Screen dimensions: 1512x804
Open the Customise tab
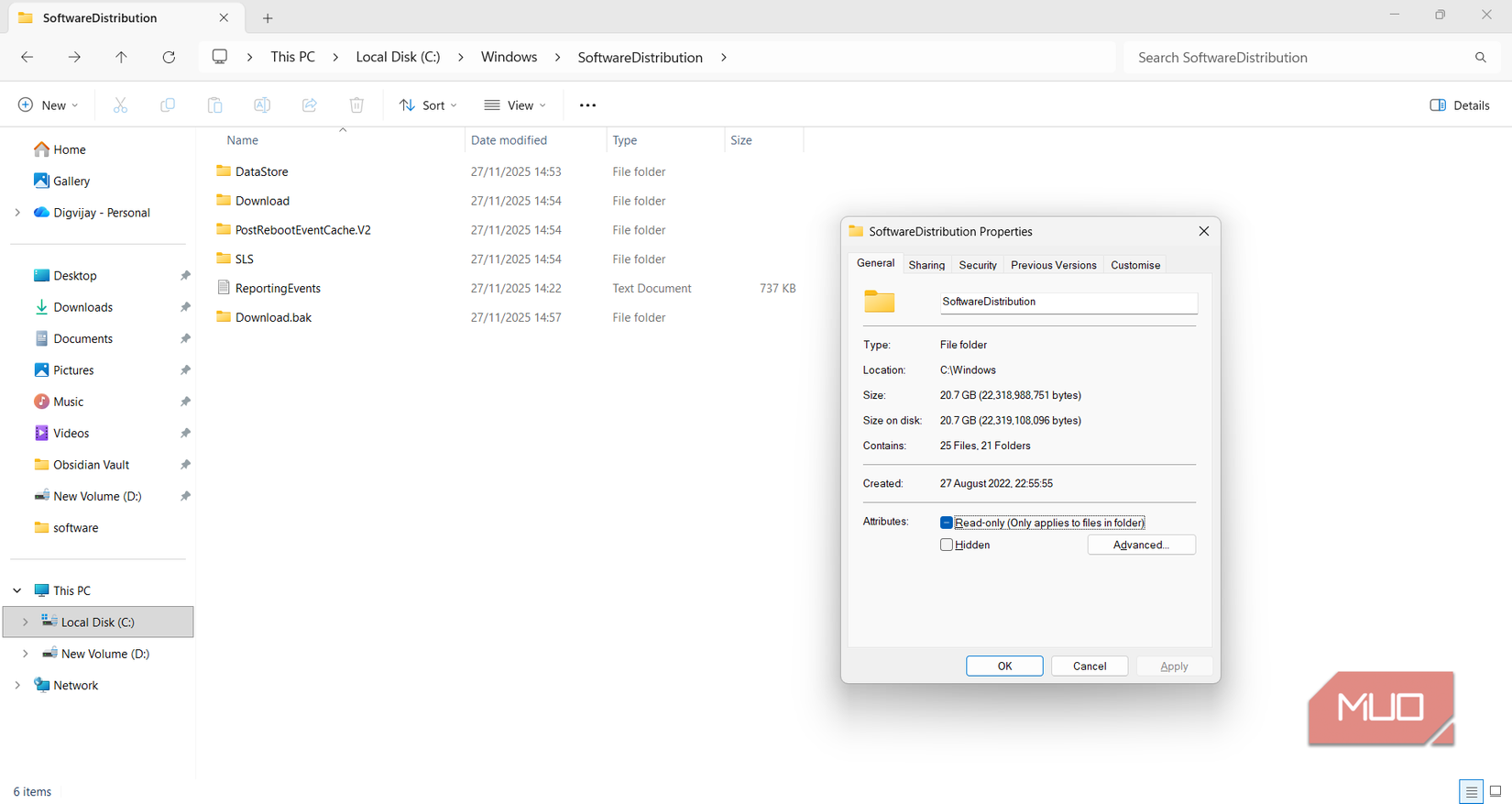1135,265
